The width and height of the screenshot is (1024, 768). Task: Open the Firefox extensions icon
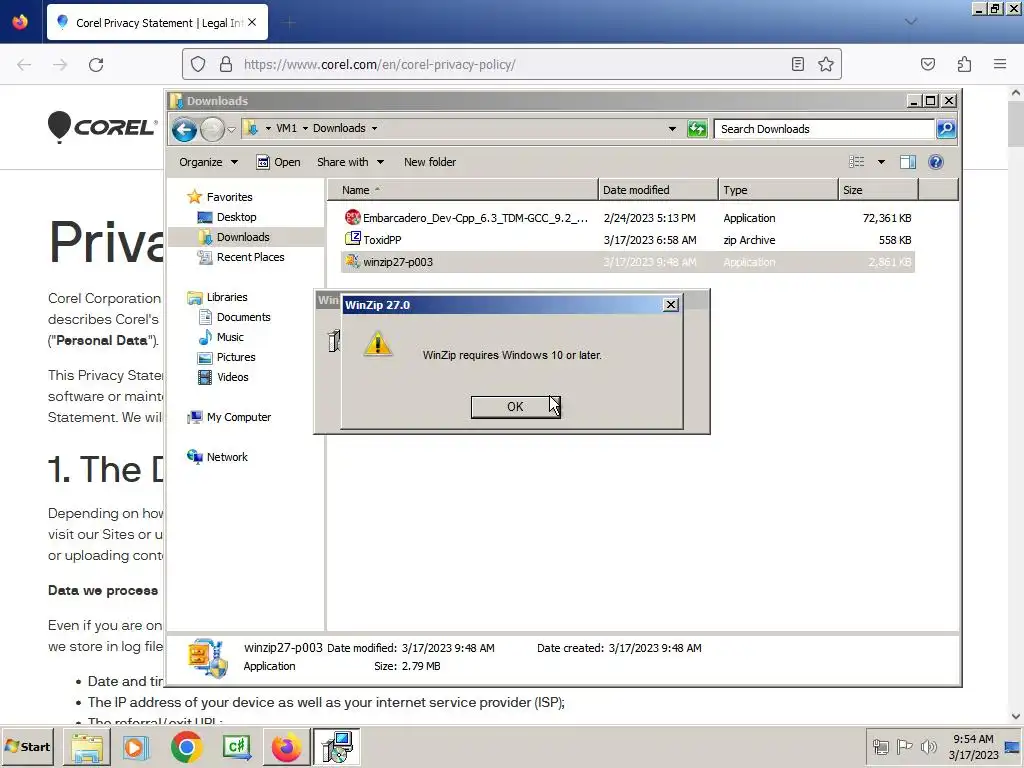pyautogui.click(x=964, y=64)
